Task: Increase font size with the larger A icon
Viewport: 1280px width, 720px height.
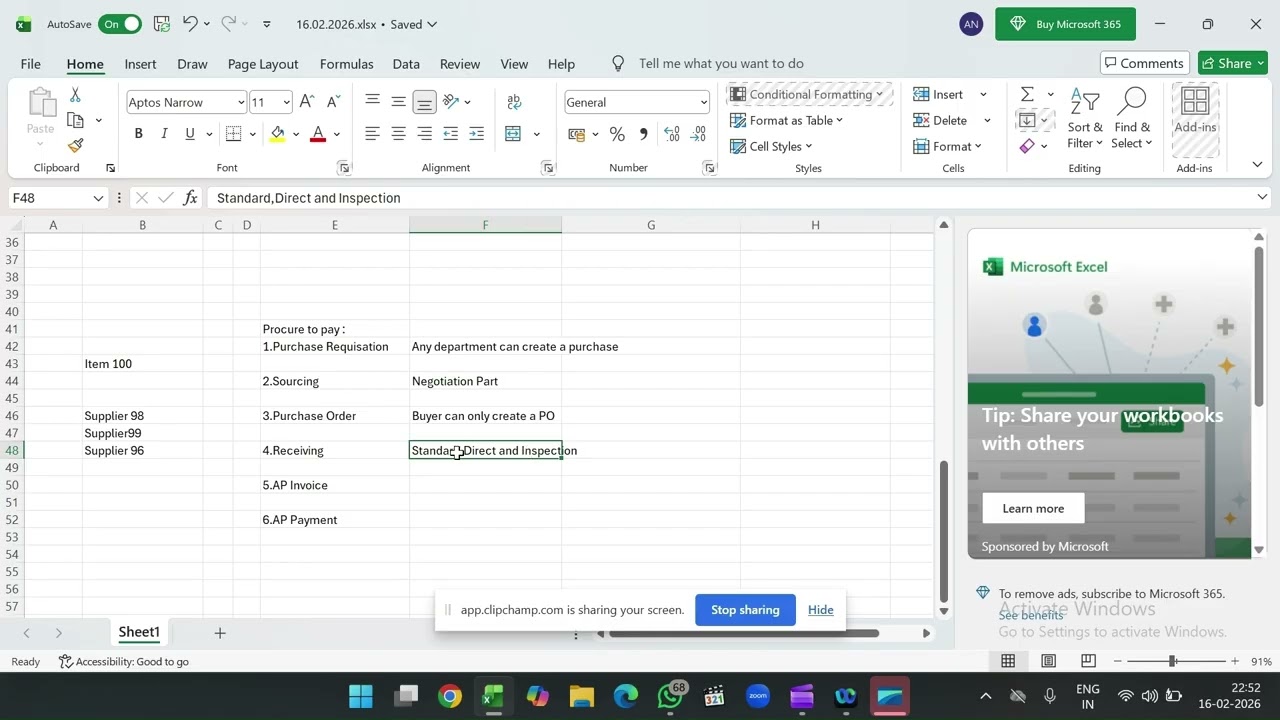Action: (308, 102)
